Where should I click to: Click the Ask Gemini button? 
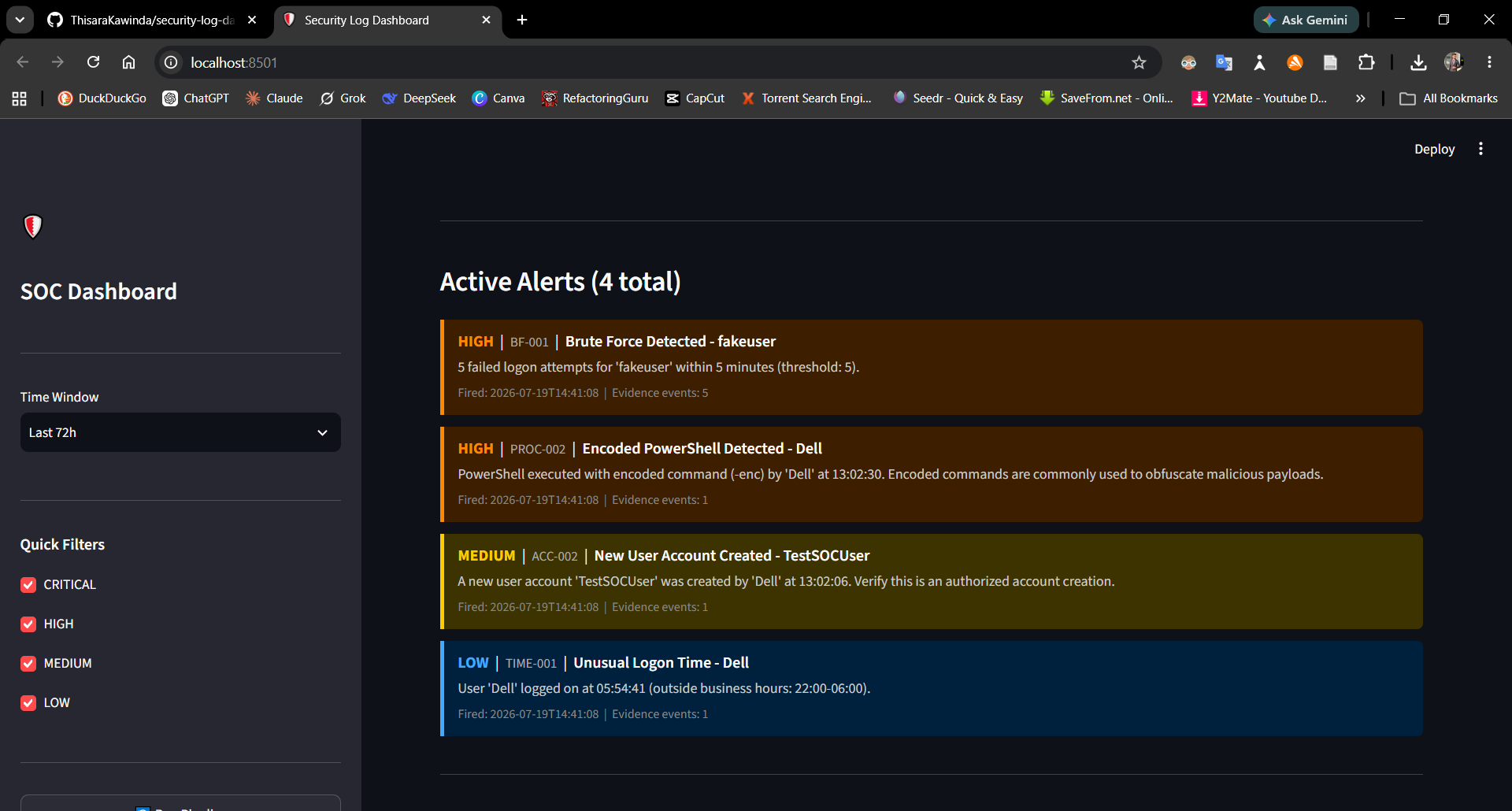coord(1306,20)
